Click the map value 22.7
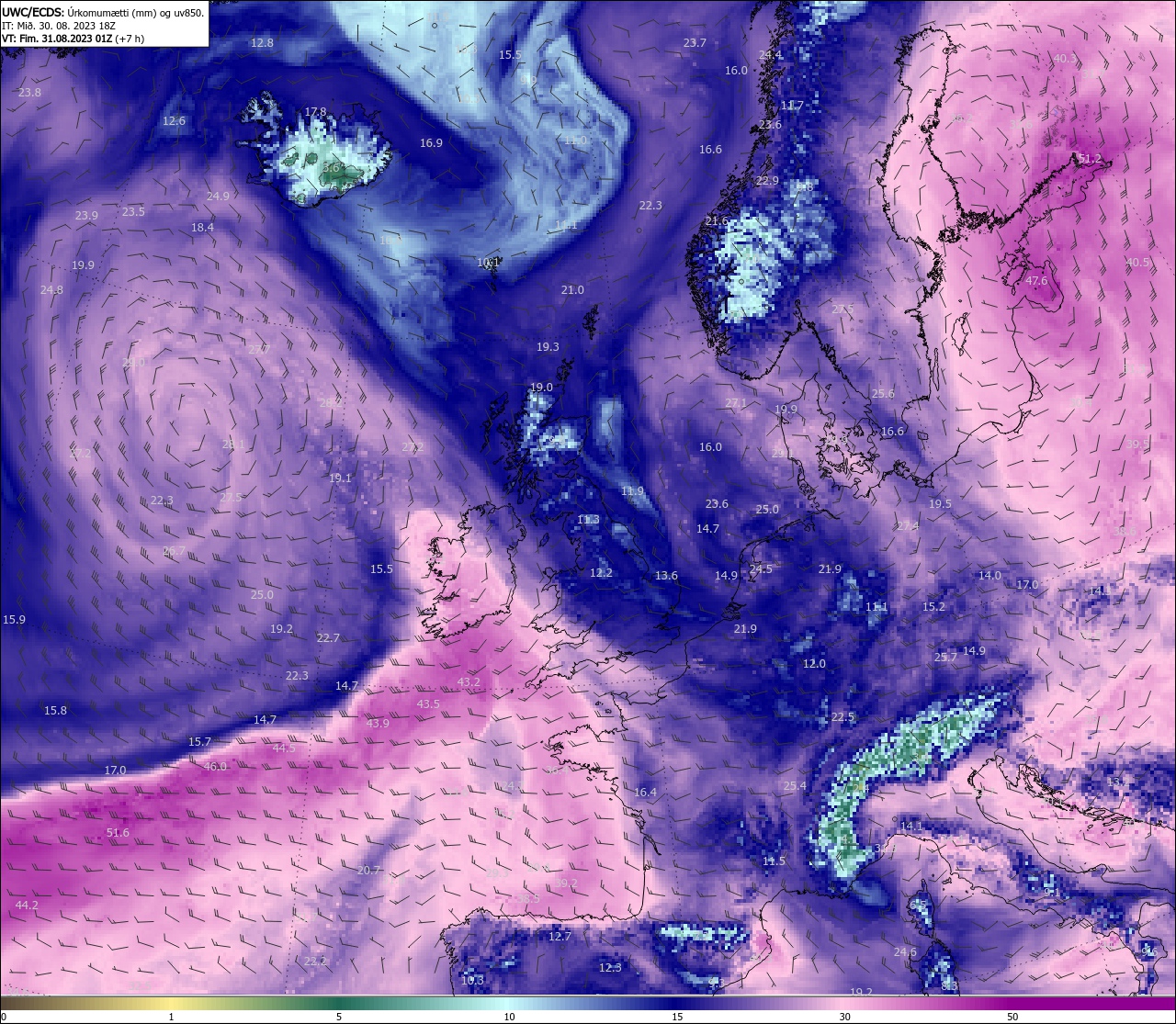This screenshot has height=1024, width=1176. point(328,638)
